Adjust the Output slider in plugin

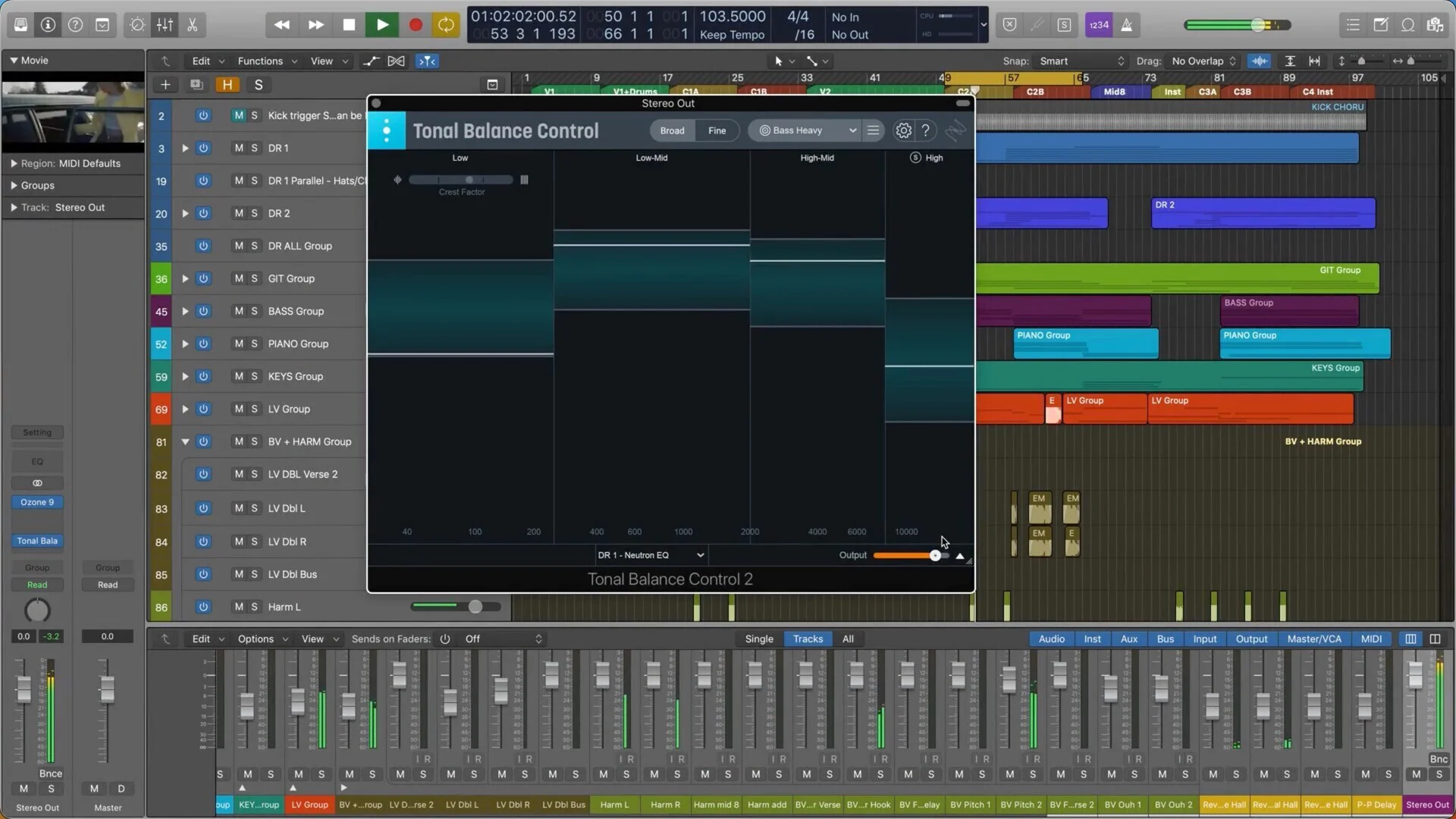point(935,556)
